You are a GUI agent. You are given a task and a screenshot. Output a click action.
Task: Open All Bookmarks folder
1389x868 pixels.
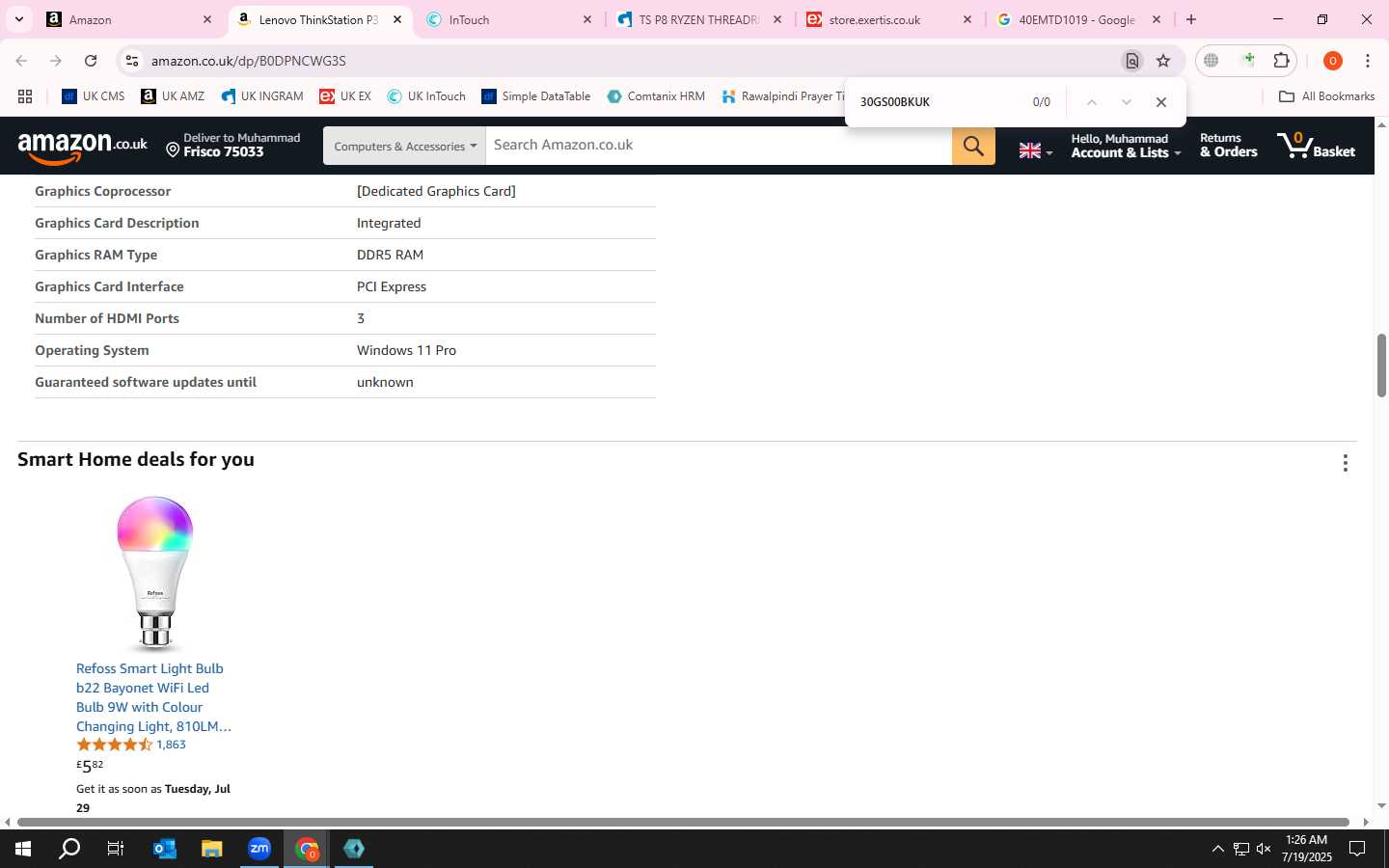coord(1326,96)
